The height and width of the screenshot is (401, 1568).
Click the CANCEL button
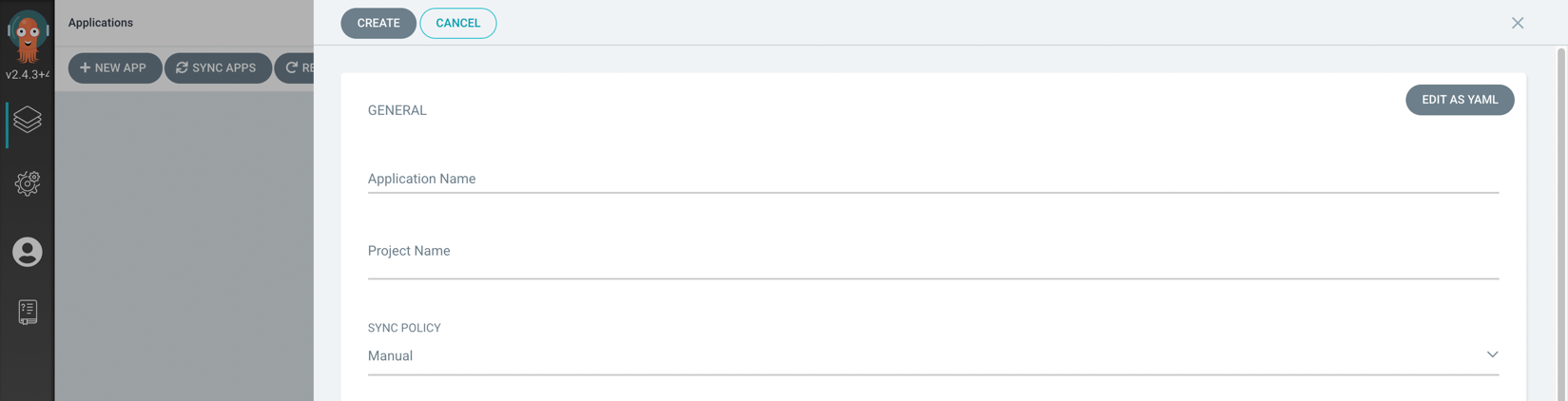[457, 23]
